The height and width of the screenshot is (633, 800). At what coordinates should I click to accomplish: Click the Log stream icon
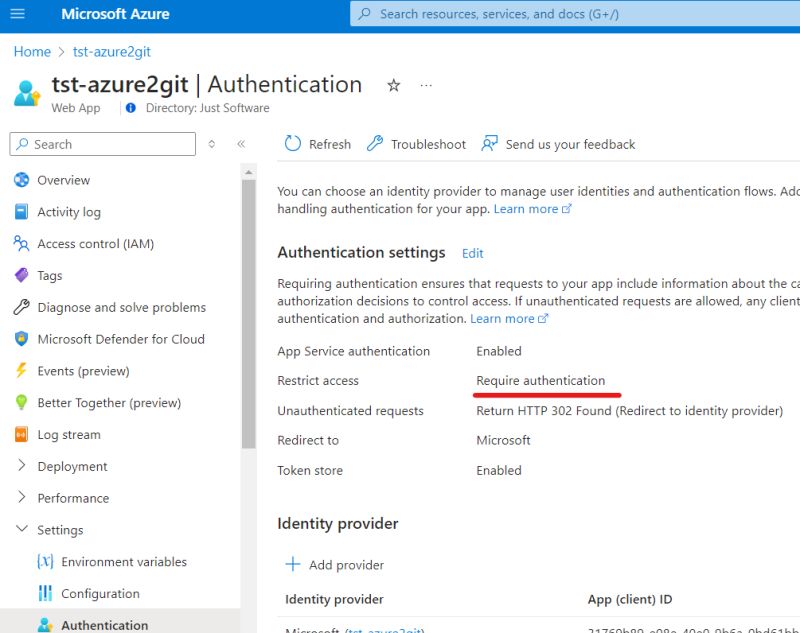pyautogui.click(x=23, y=434)
